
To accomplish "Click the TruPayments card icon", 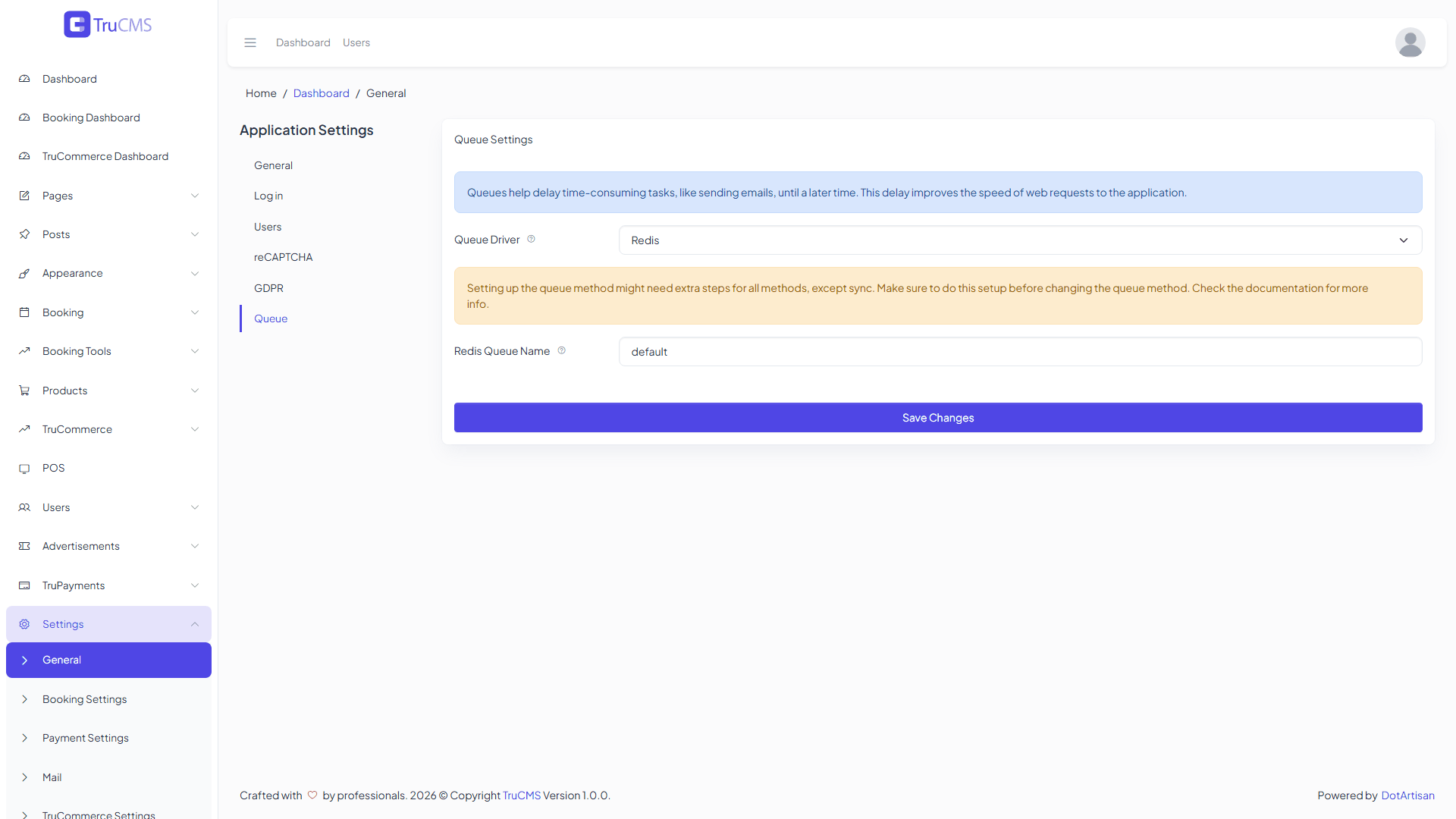I will [24, 585].
